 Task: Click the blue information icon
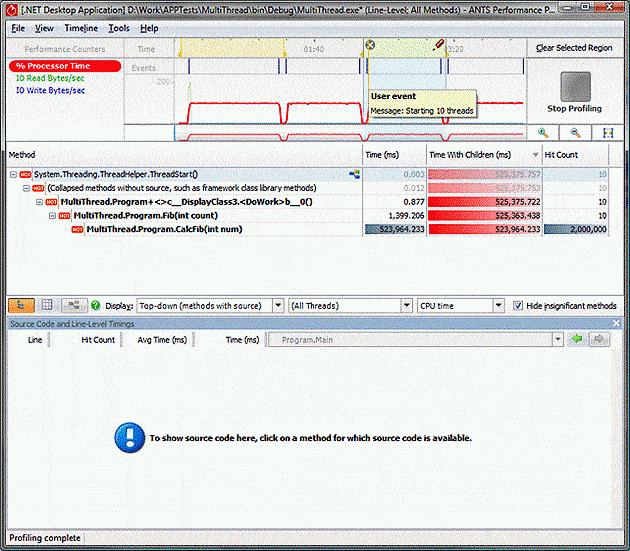tap(129, 438)
